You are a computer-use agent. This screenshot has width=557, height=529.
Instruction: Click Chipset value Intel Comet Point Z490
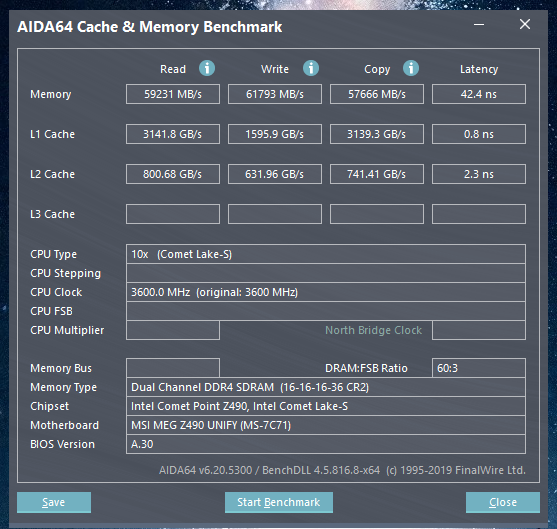click(326, 406)
